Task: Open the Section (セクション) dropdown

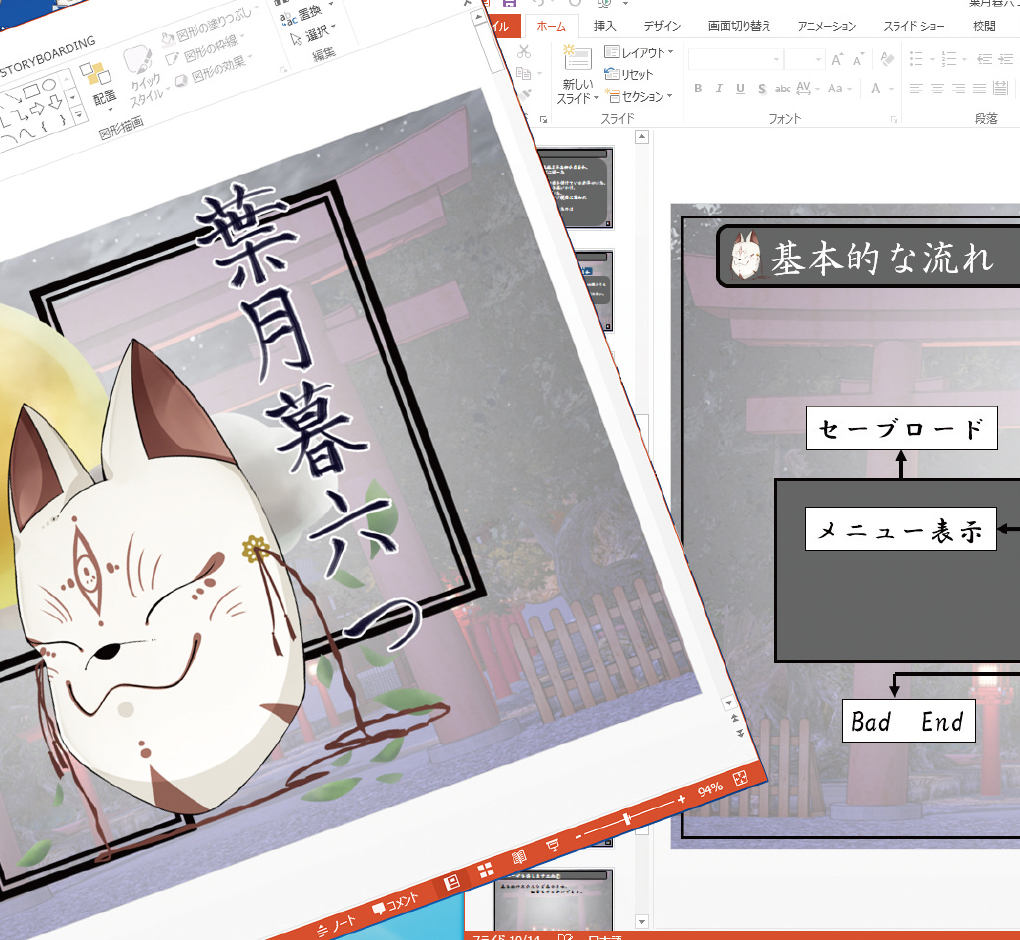Action: [x=638, y=96]
